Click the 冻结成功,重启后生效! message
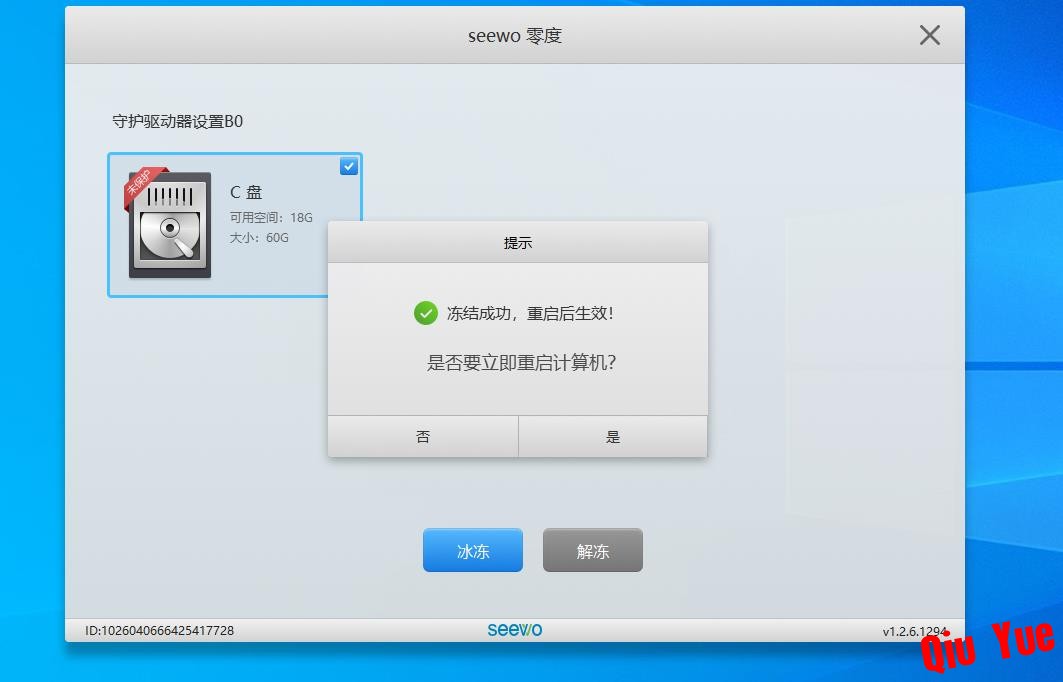Viewport: 1063px width, 682px height. pyautogui.click(x=530, y=313)
